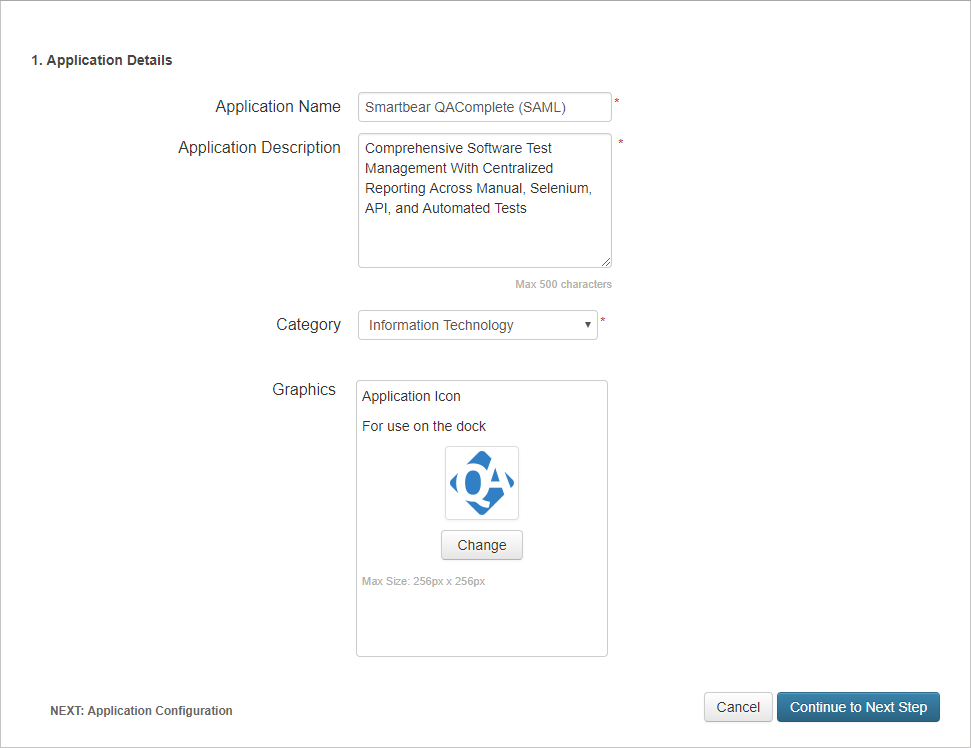This screenshot has width=971, height=748.
Task: Click the "Application Name" label
Action: (278, 106)
